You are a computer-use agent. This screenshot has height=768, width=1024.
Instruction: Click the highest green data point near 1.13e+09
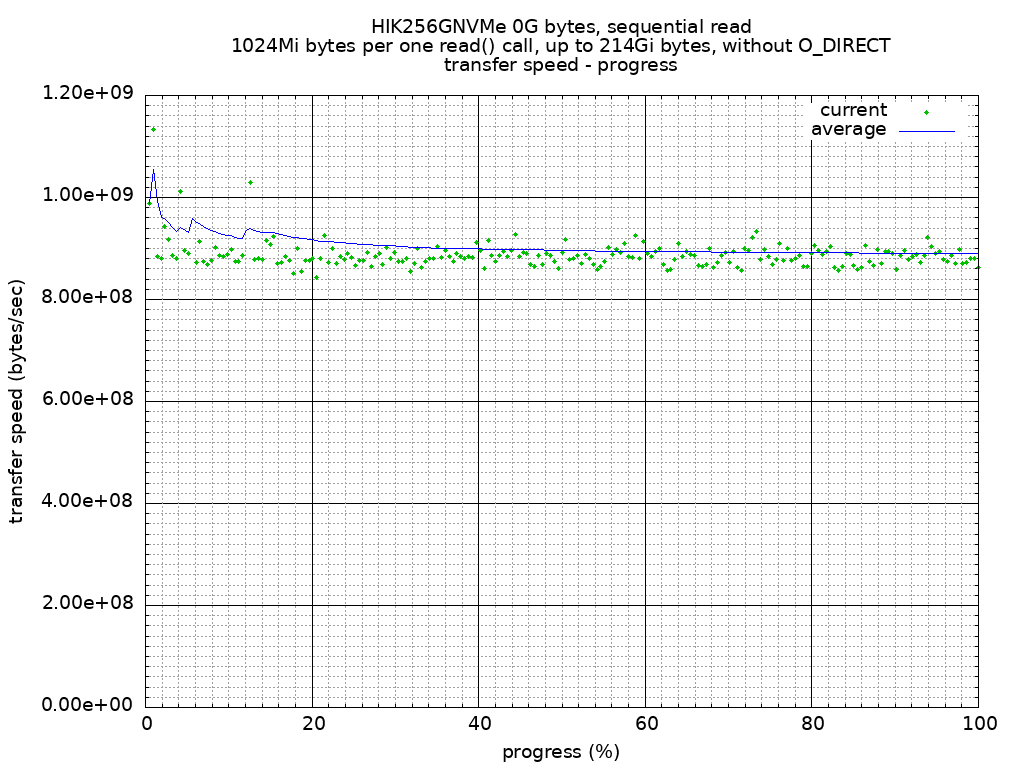coord(153,129)
